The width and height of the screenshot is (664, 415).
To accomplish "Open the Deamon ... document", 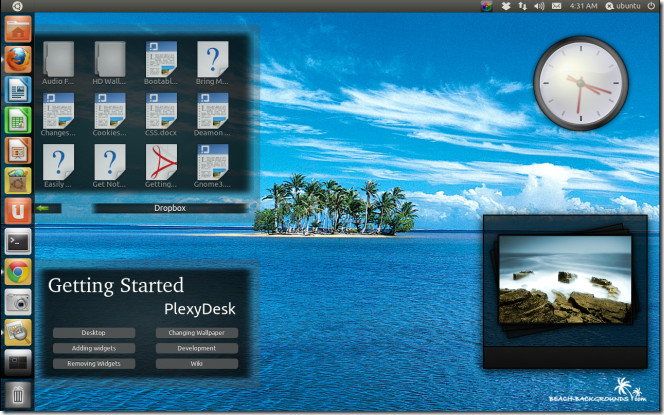I will 212,114.
